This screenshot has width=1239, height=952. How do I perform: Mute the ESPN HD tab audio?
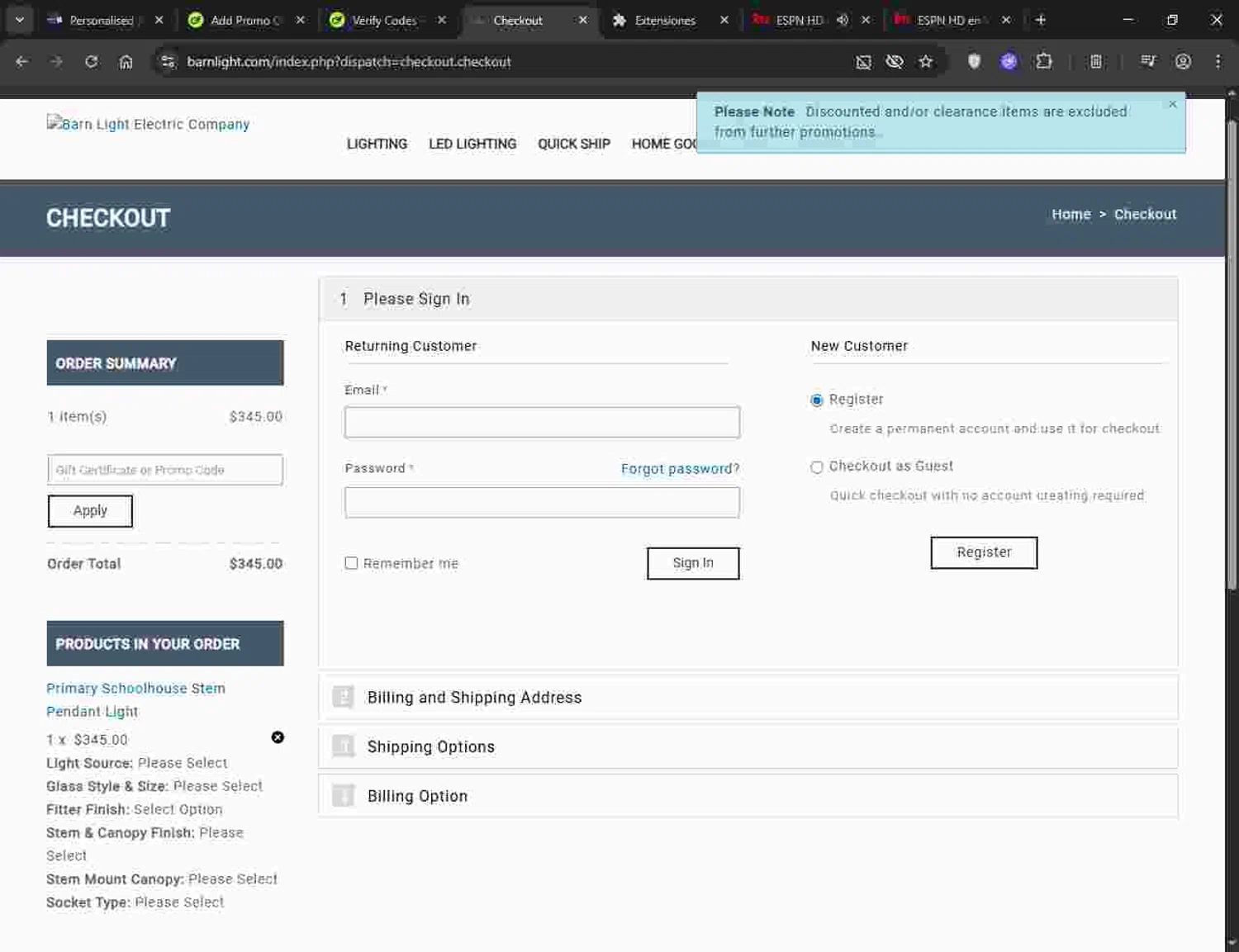pos(843,20)
